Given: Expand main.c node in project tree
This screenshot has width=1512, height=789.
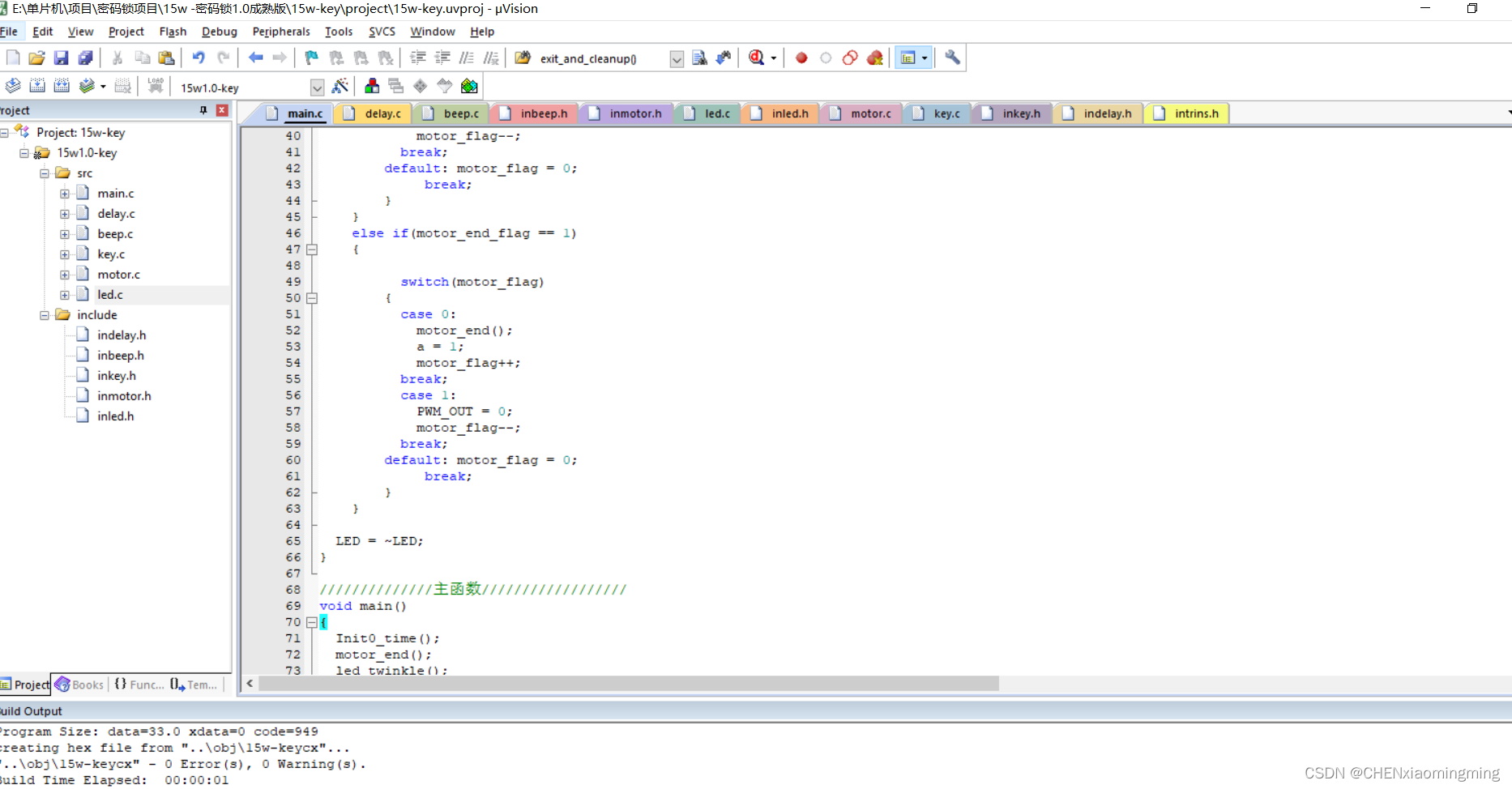Looking at the screenshot, I should click(64, 194).
